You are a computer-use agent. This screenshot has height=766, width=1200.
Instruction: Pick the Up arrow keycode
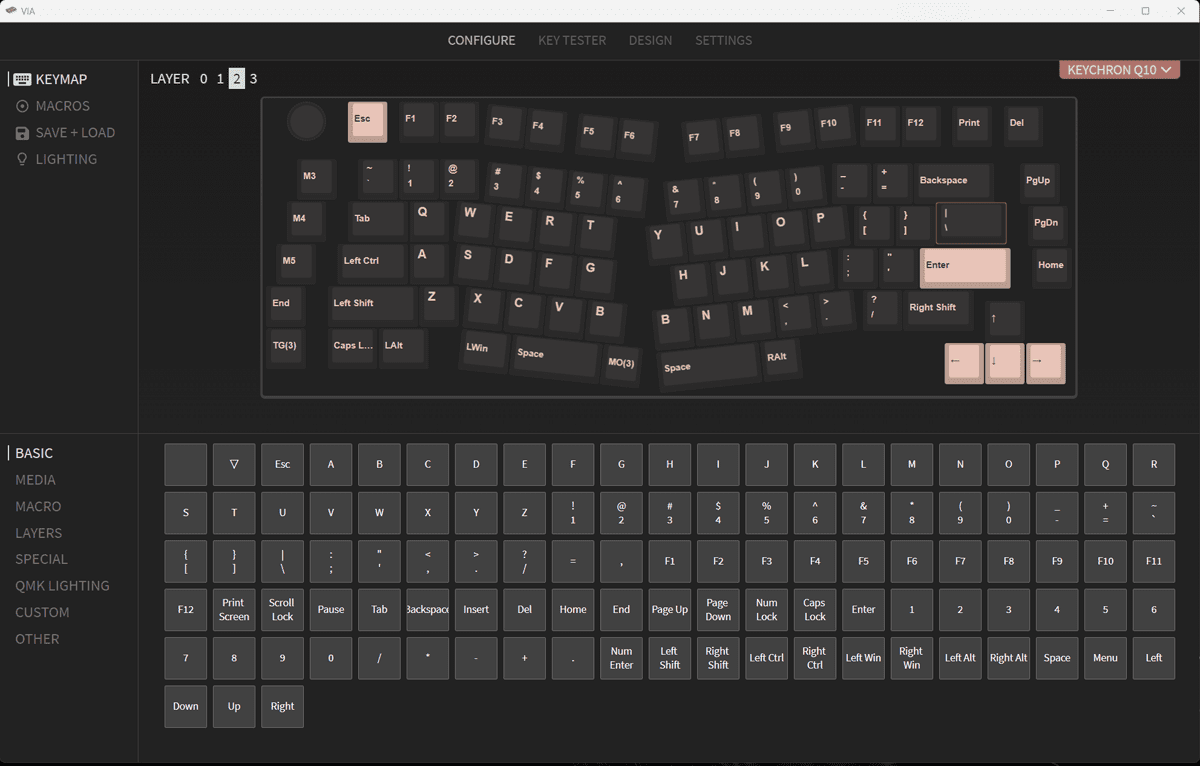click(234, 706)
